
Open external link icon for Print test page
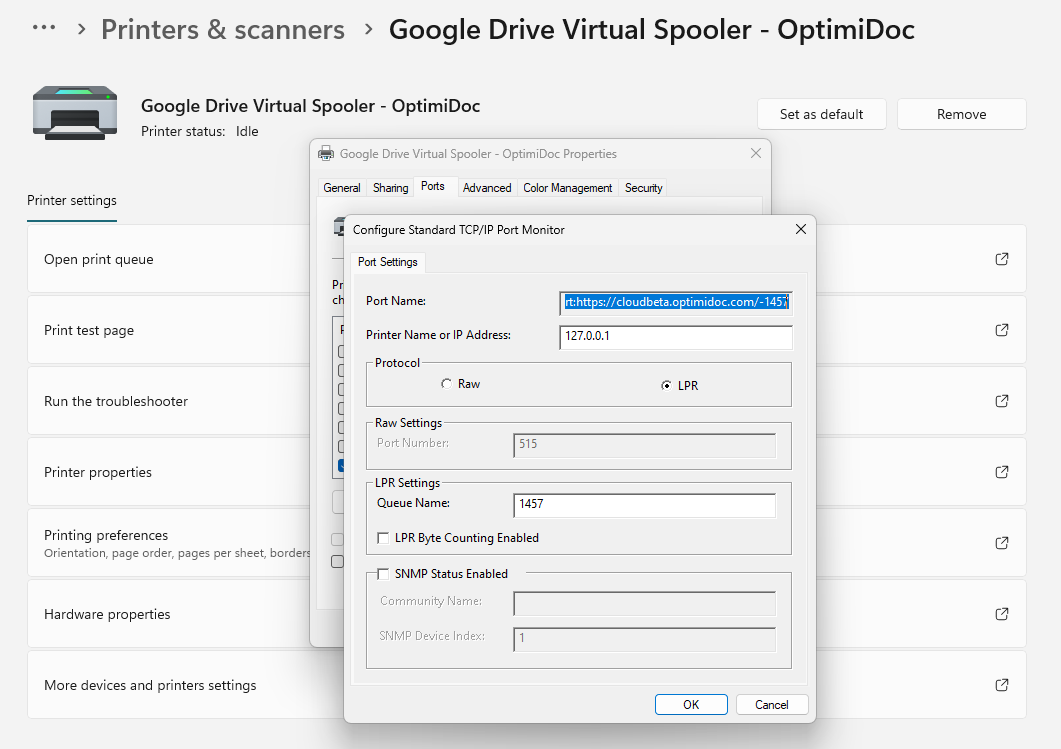pyautogui.click(x=1002, y=330)
